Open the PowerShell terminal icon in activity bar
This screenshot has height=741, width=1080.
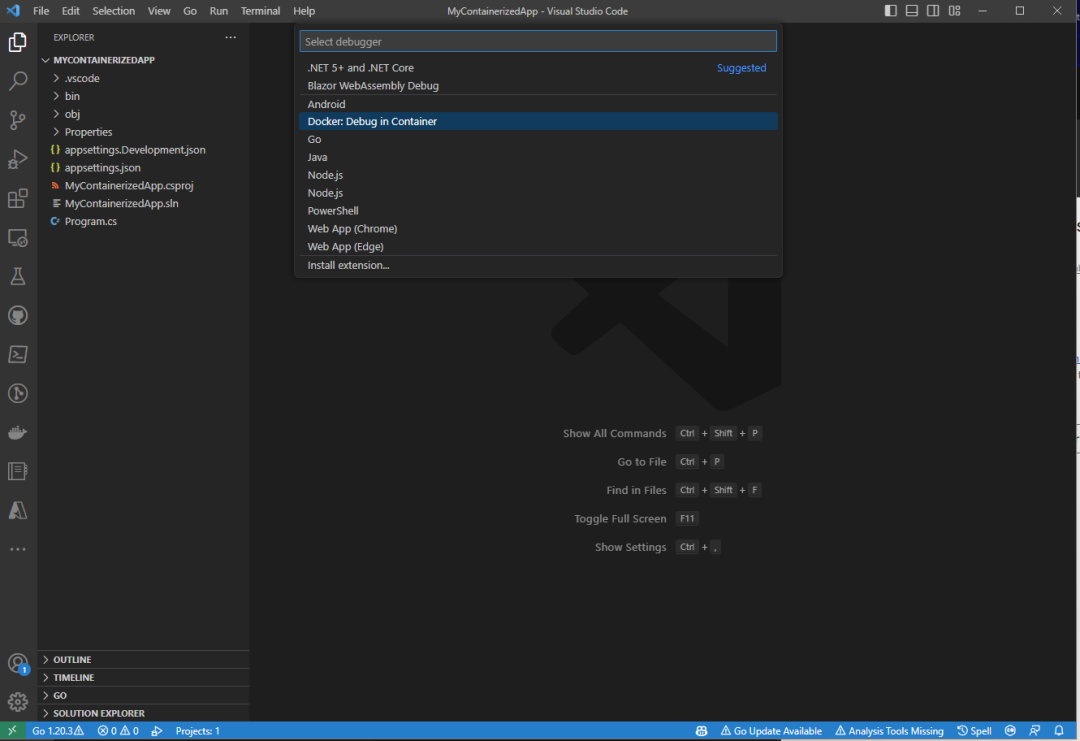18,354
